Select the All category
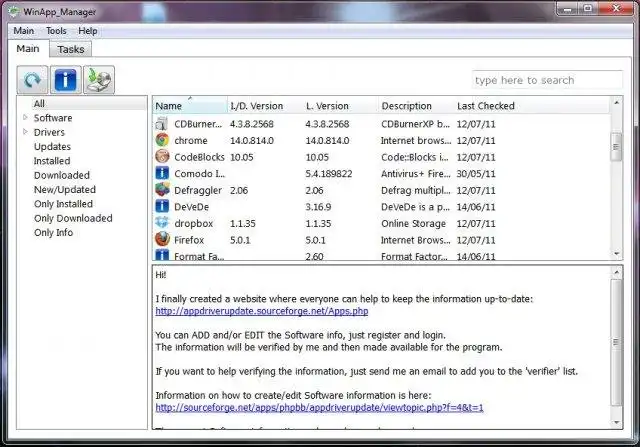The height and width of the screenshot is (447, 640). [x=39, y=104]
